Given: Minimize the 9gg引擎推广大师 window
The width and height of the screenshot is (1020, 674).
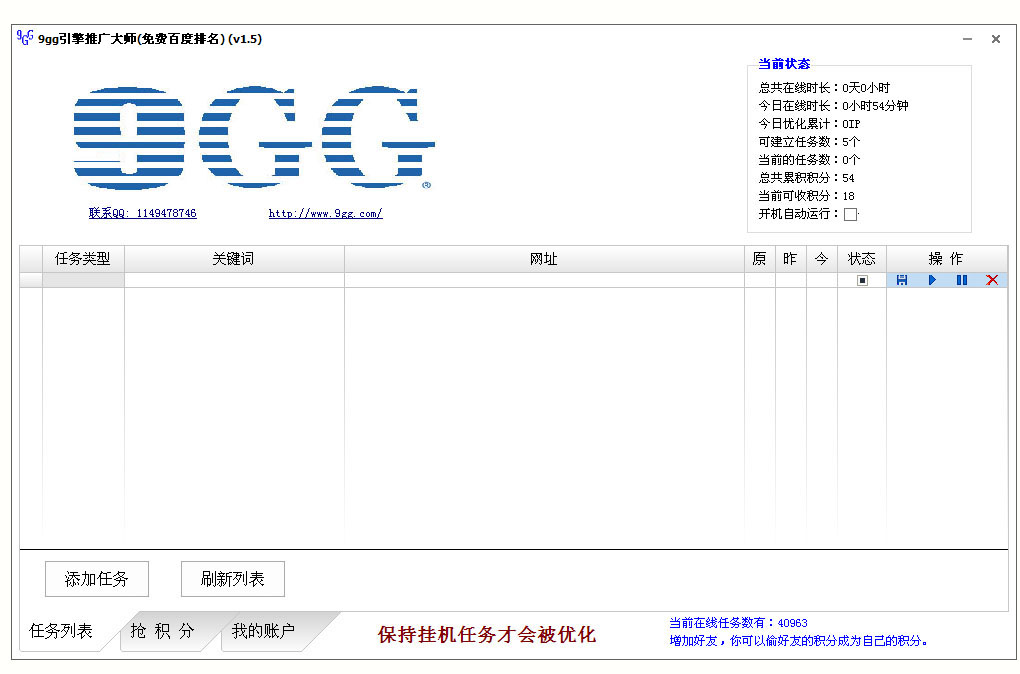Looking at the screenshot, I should pos(967,39).
